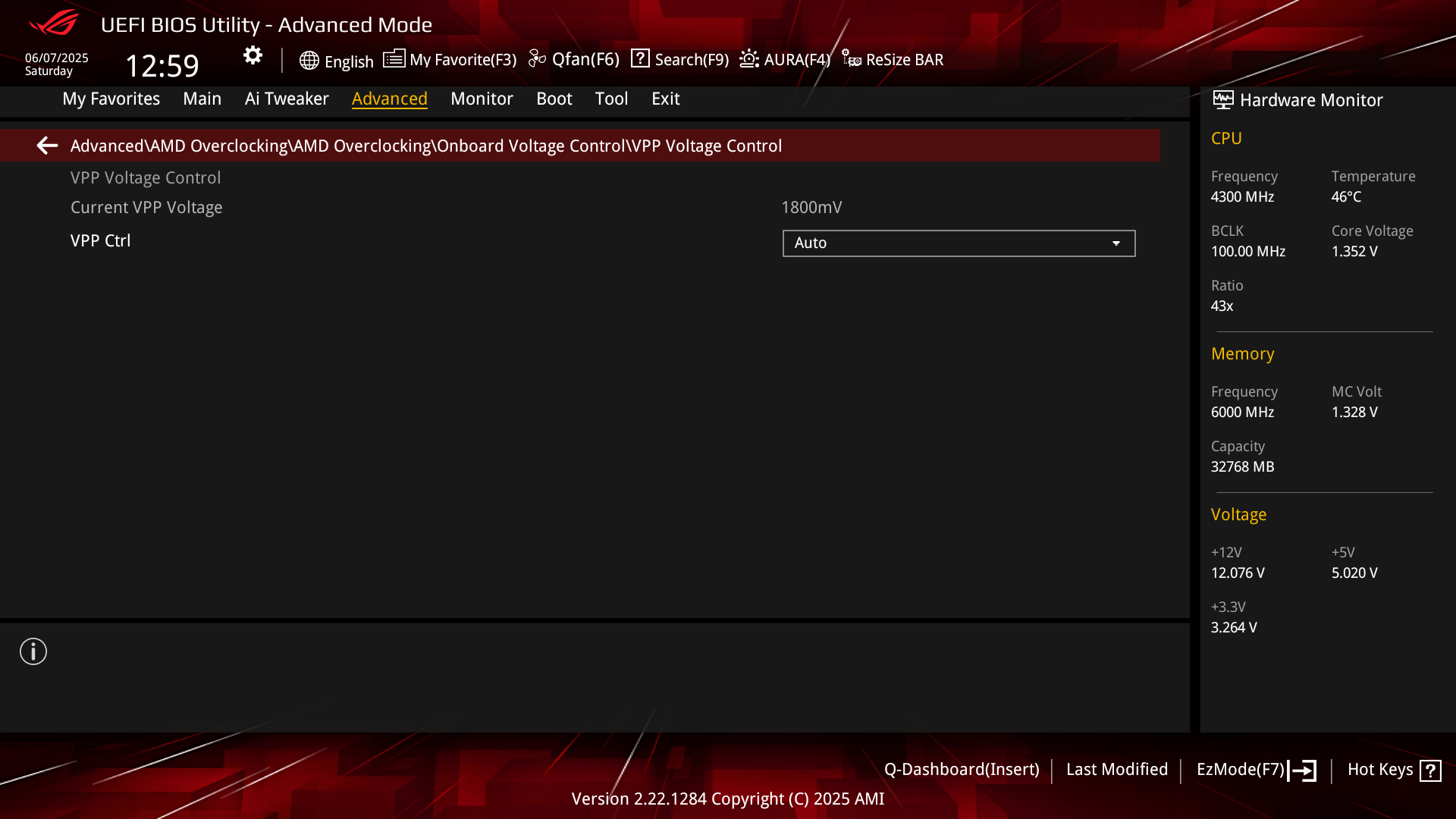Image resolution: width=1456 pixels, height=819 pixels.
Task: Open Qfan(F6) control
Action: 585,59
